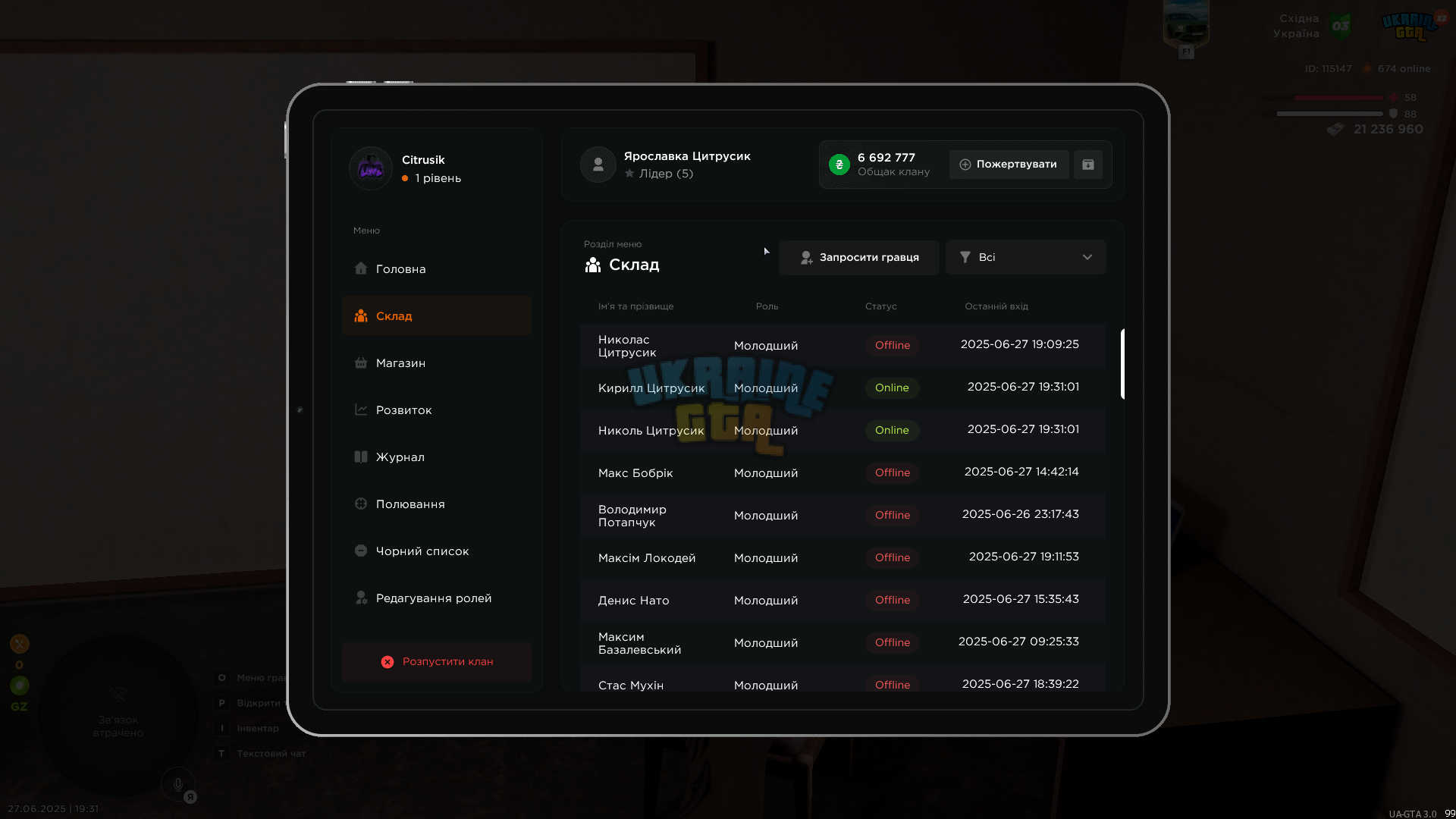This screenshot has height=819, width=1456.
Task: Click Запросити гравця invite button
Action: tap(859, 258)
